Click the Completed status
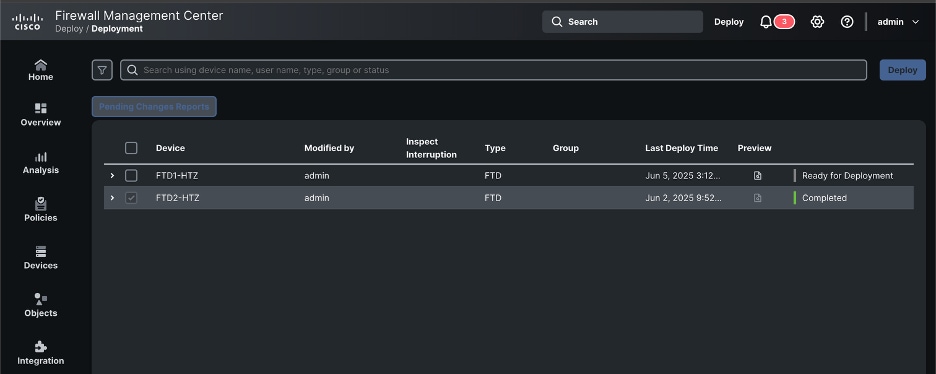This screenshot has width=936, height=374. (824, 198)
